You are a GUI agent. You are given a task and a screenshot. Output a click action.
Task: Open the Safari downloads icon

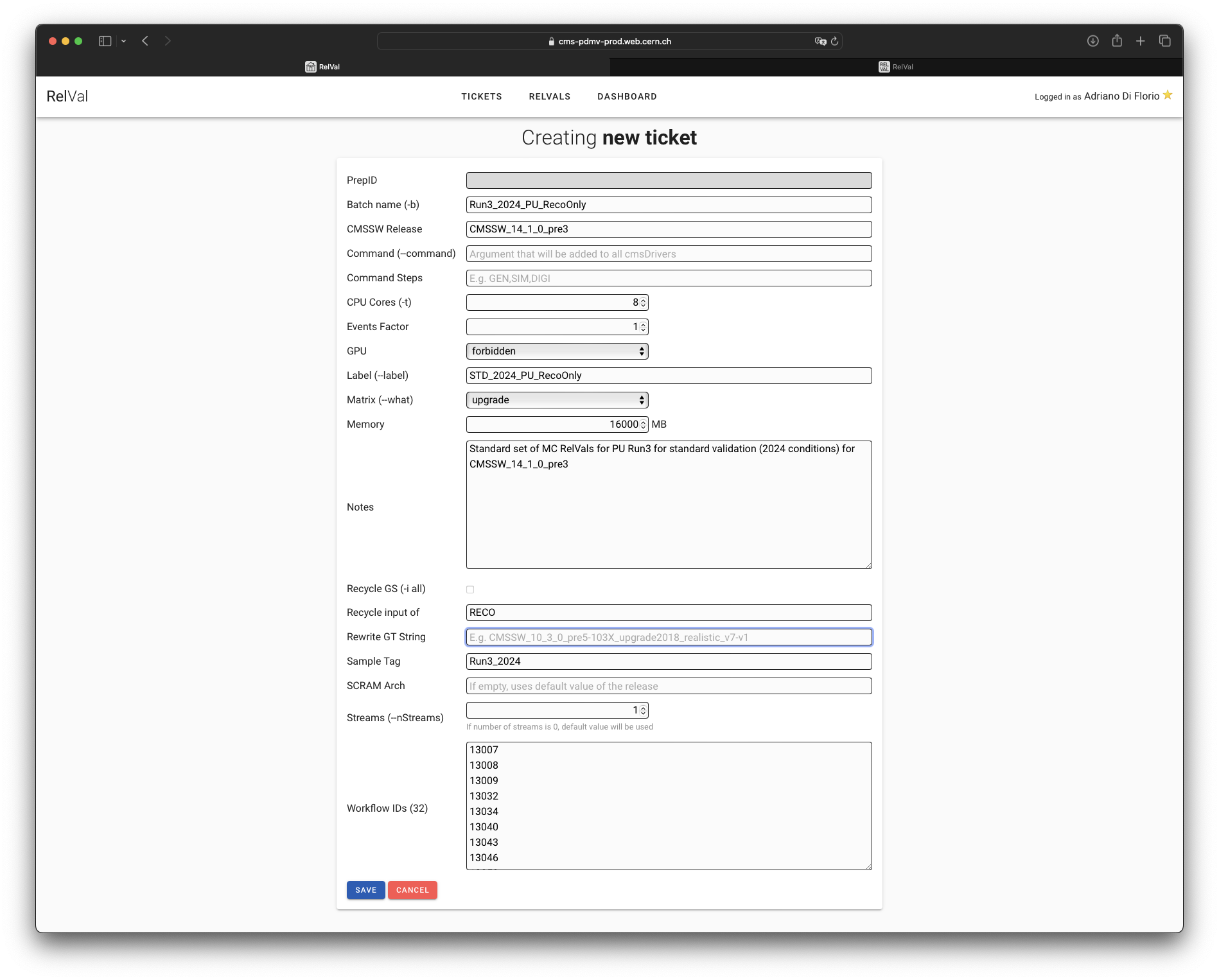pos(1092,41)
